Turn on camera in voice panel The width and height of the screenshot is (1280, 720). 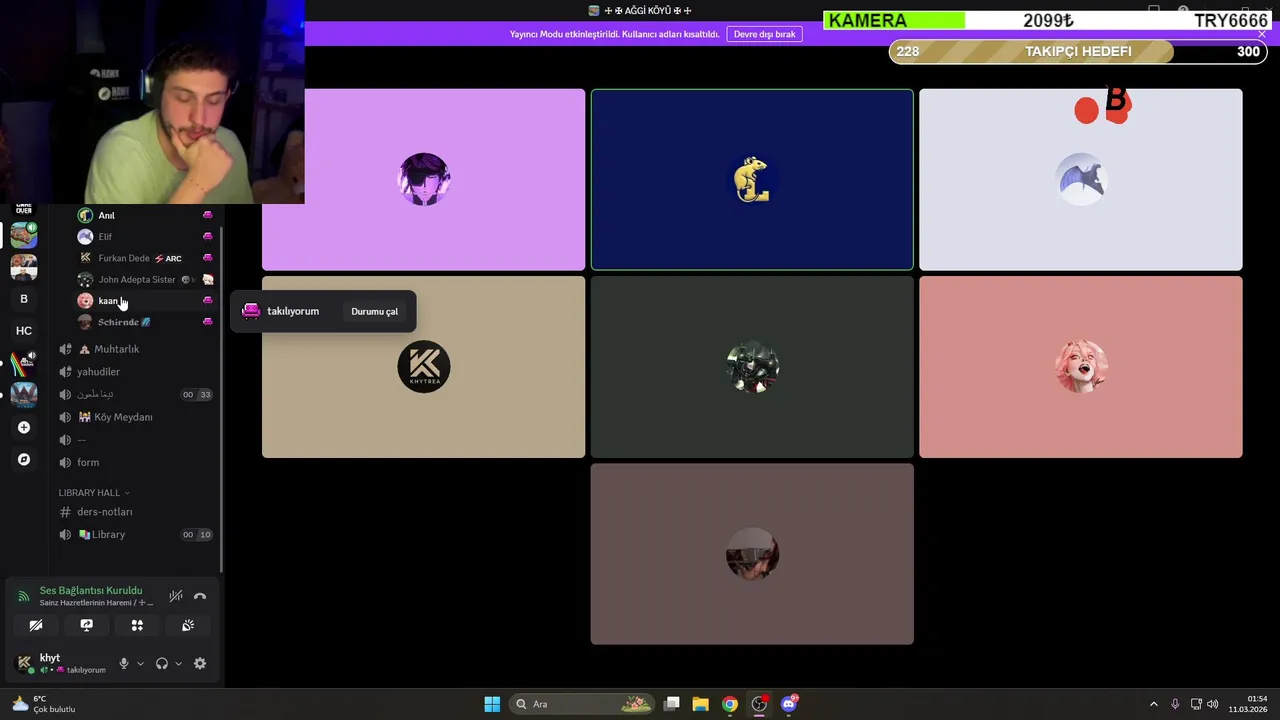36,625
